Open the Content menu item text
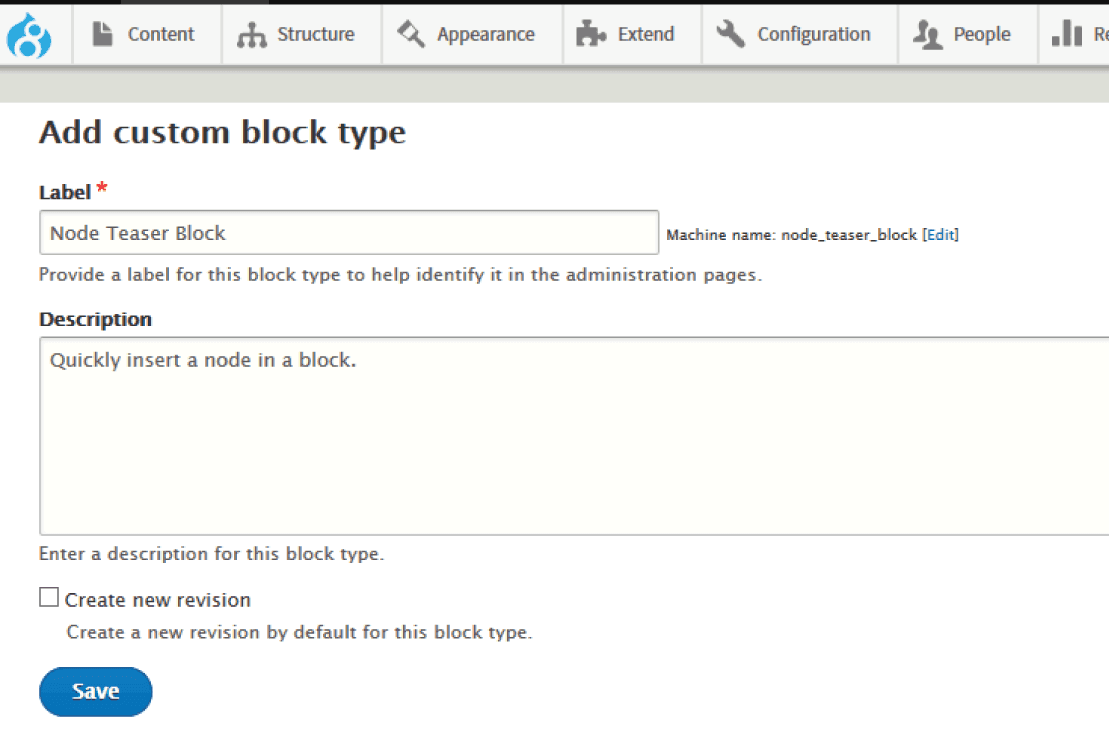Viewport: 1109px width, 738px height. pyautogui.click(x=161, y=34)
